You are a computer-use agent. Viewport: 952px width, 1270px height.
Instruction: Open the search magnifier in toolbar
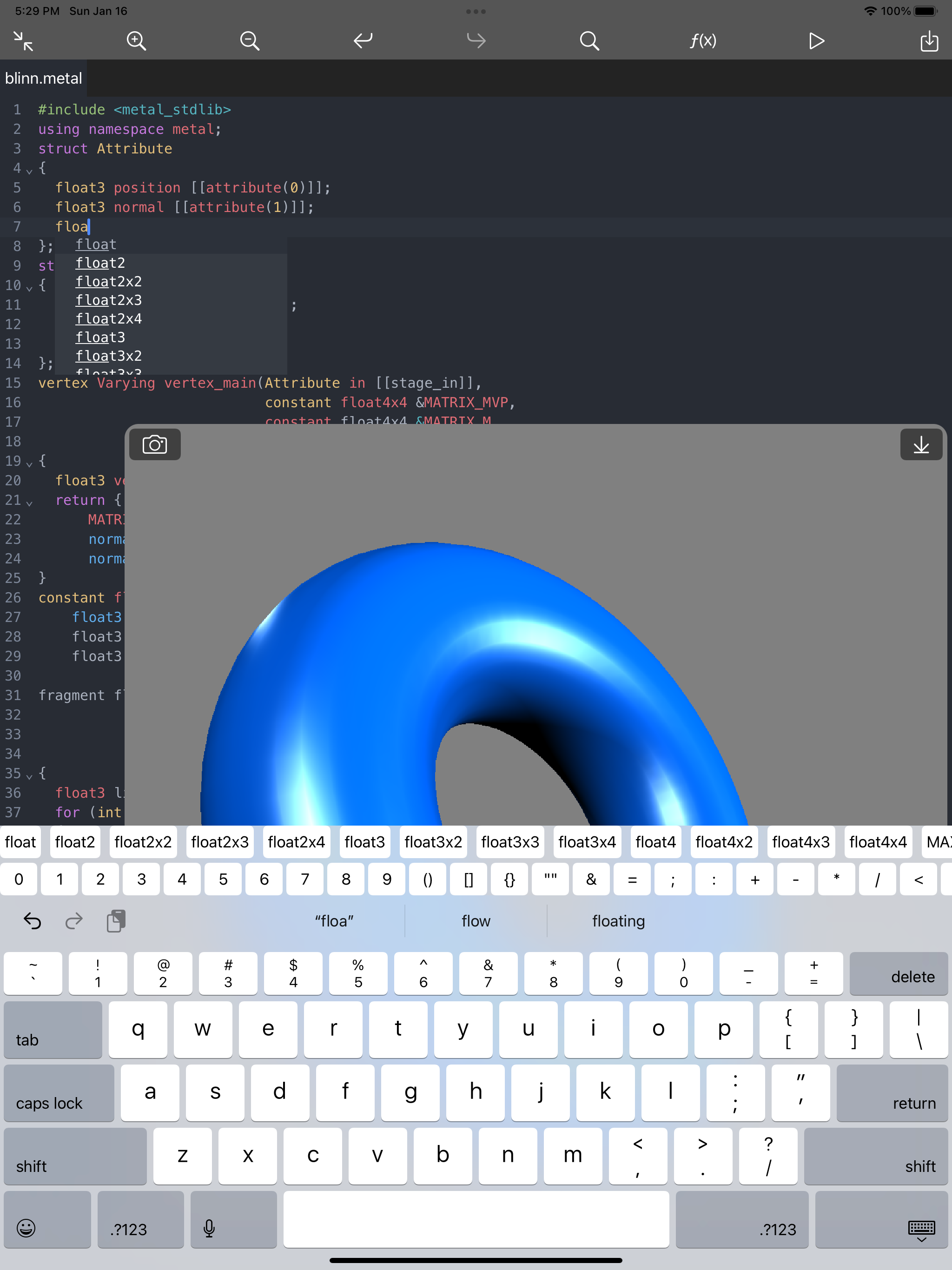click(589, 41)
